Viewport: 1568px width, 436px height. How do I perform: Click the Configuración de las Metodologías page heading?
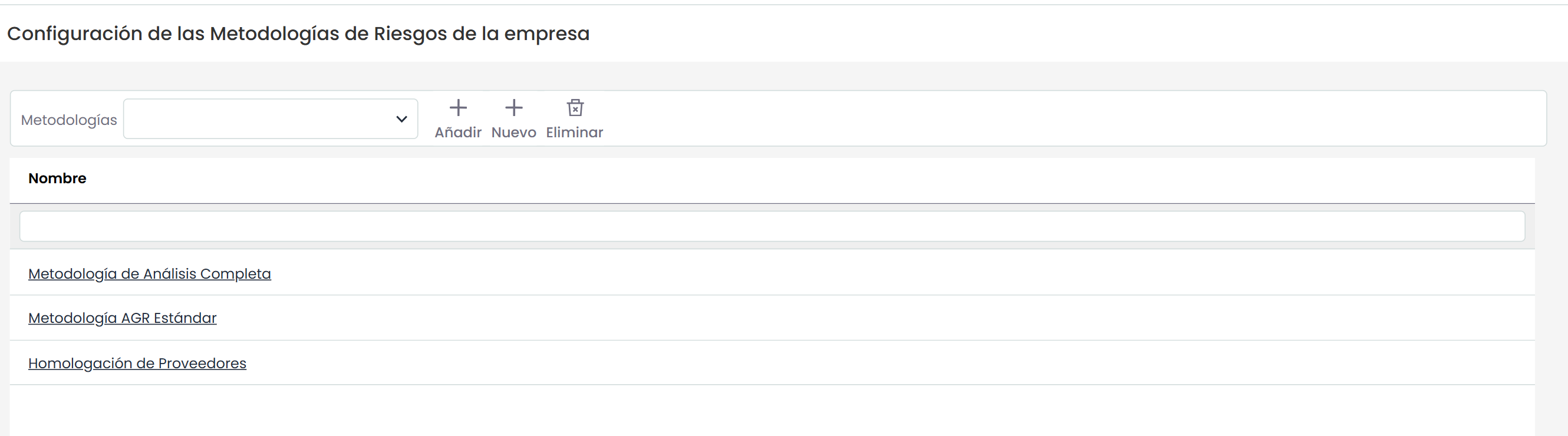(298, 34)
